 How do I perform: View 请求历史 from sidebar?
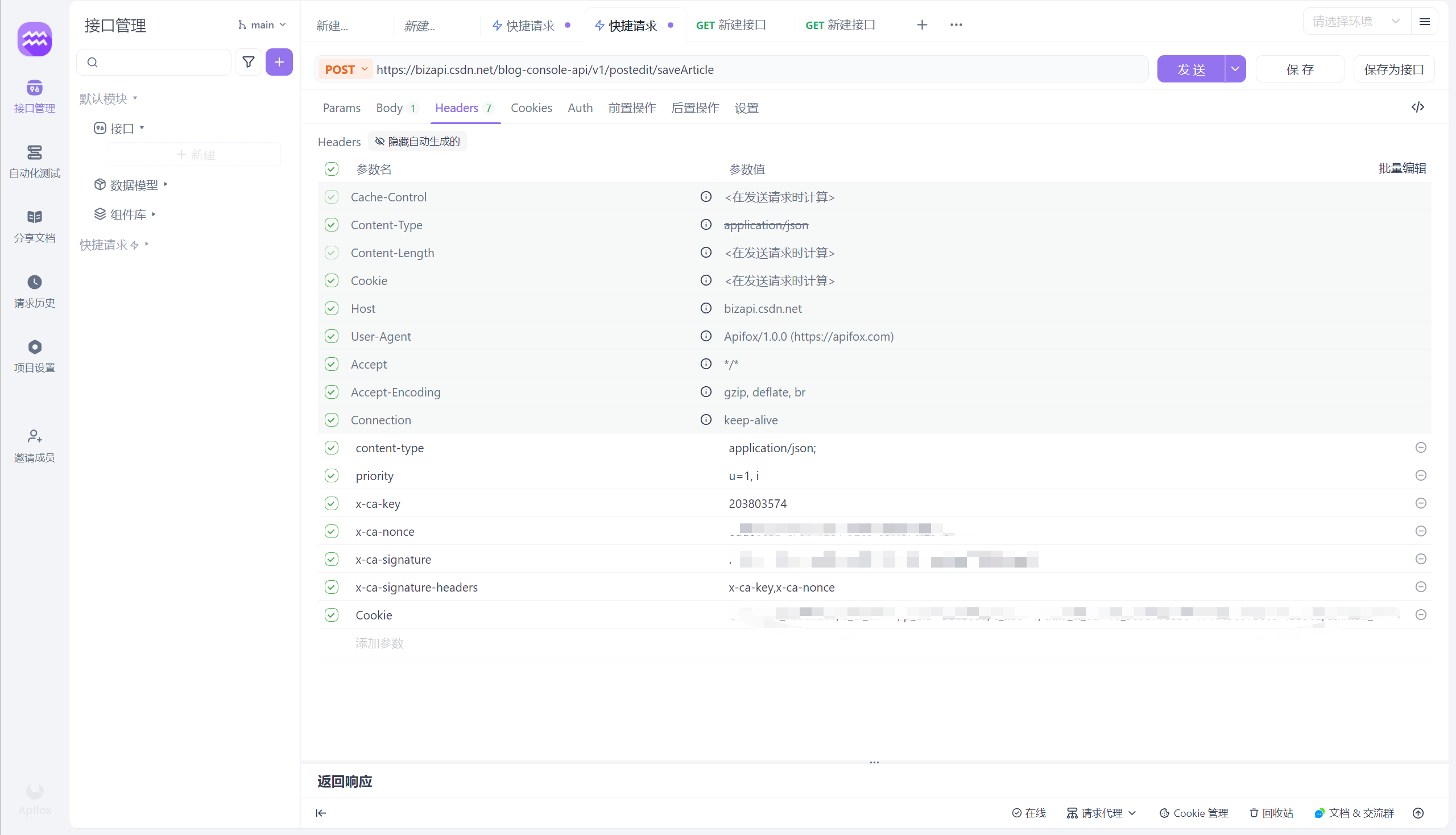click(34, 291)
